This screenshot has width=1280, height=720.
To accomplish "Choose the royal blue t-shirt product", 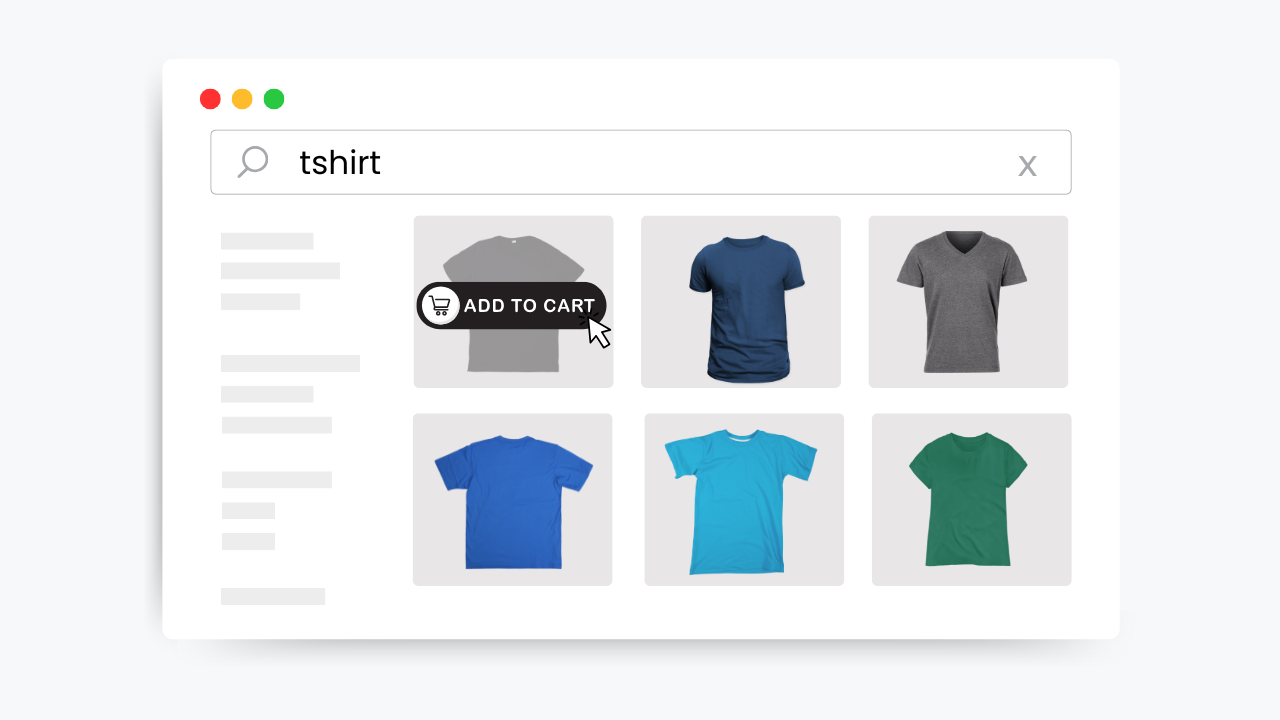I will pyautogui.click(x=513, y=500).
